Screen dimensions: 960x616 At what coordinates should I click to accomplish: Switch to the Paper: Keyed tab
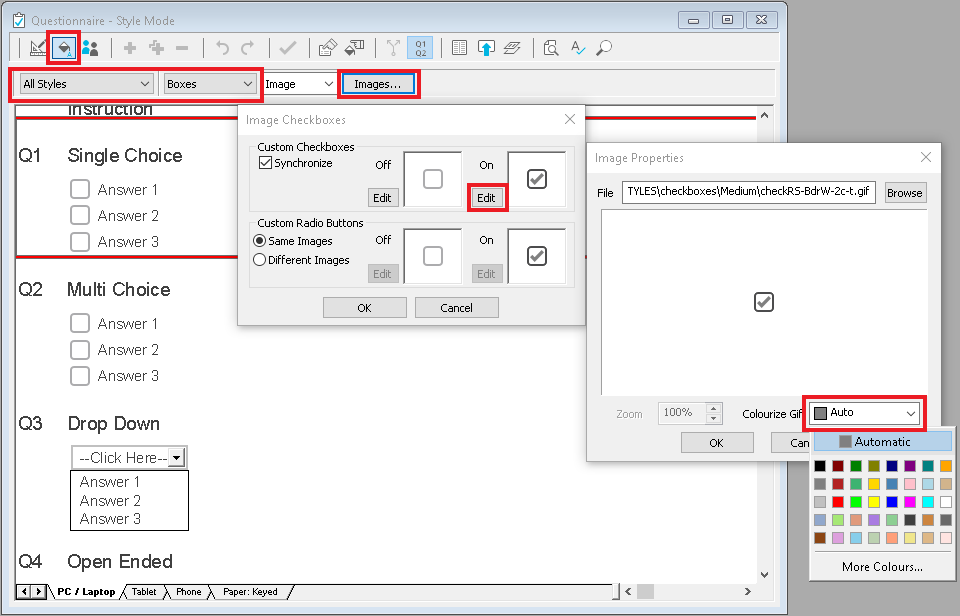[x=252, y=591]
